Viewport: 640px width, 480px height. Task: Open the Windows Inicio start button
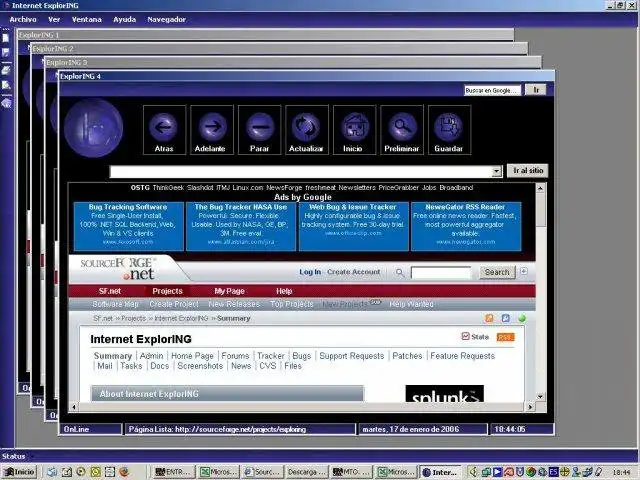coord(19,472)
